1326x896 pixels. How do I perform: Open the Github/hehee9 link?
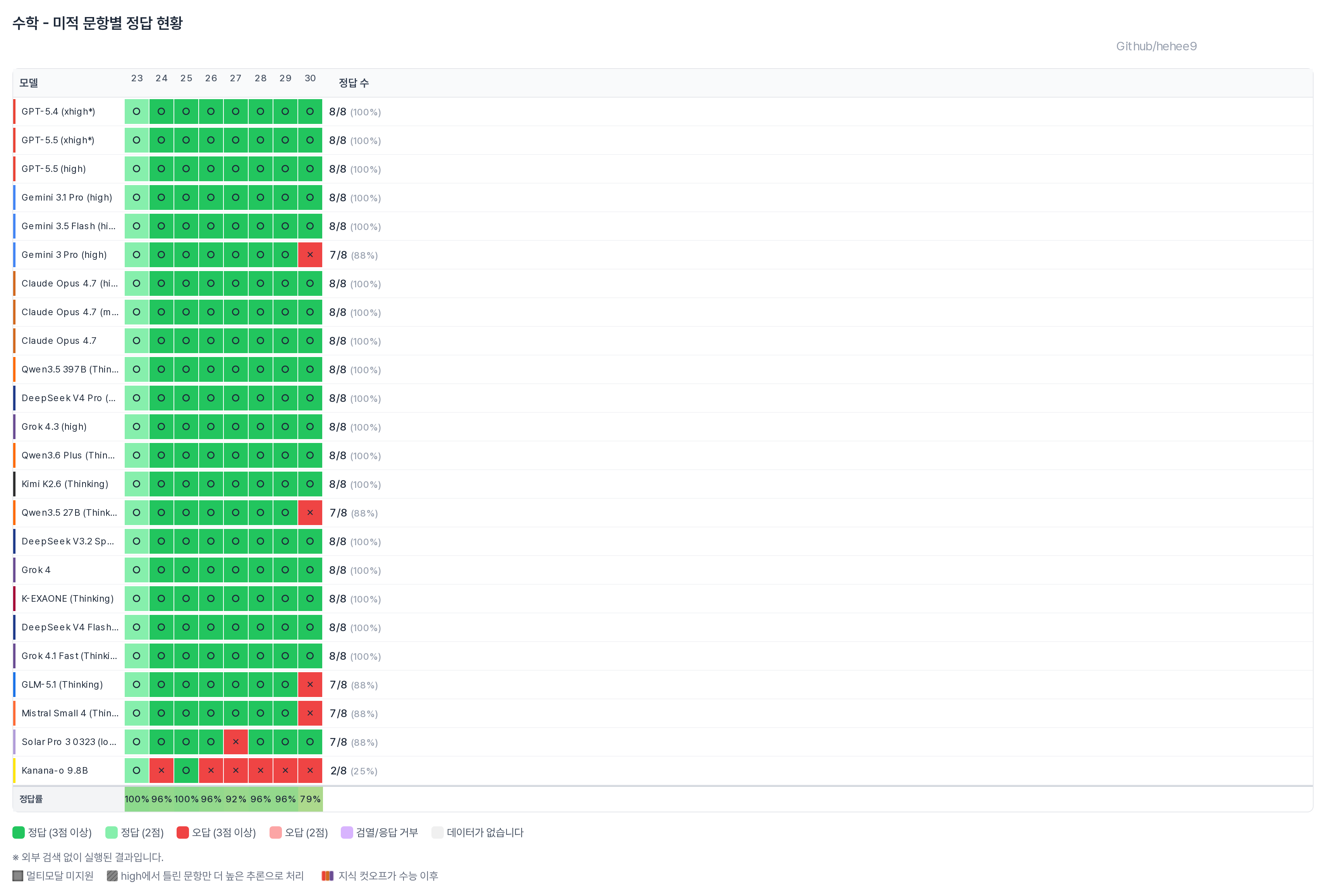tap(1156, 46)
